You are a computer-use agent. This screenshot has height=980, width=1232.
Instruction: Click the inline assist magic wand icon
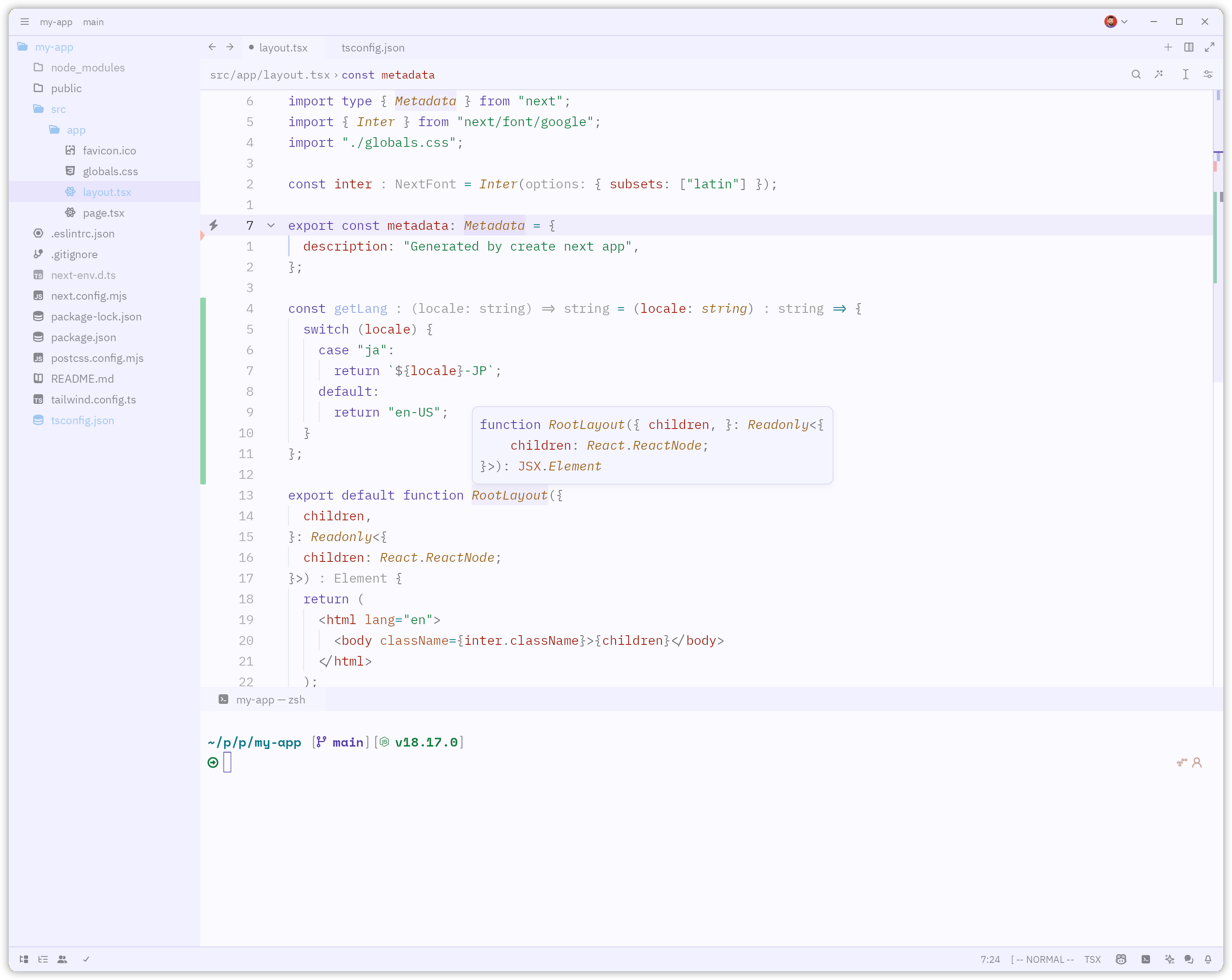point(1159,74)
